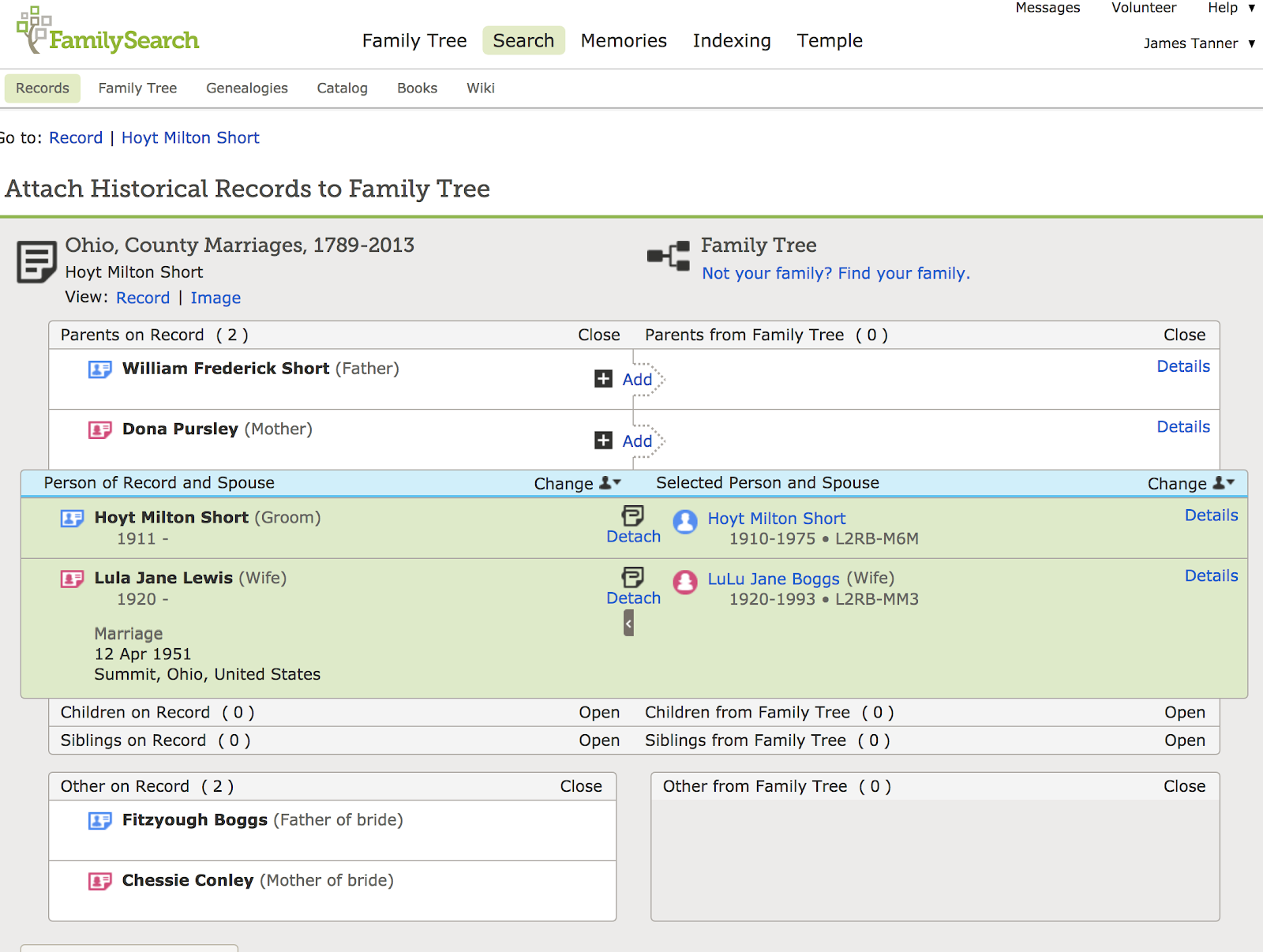Viewport: 1263px width, 952px height.
Task: Show Details for Hoyt Milton Short
Action: [x=1212, y=515]
